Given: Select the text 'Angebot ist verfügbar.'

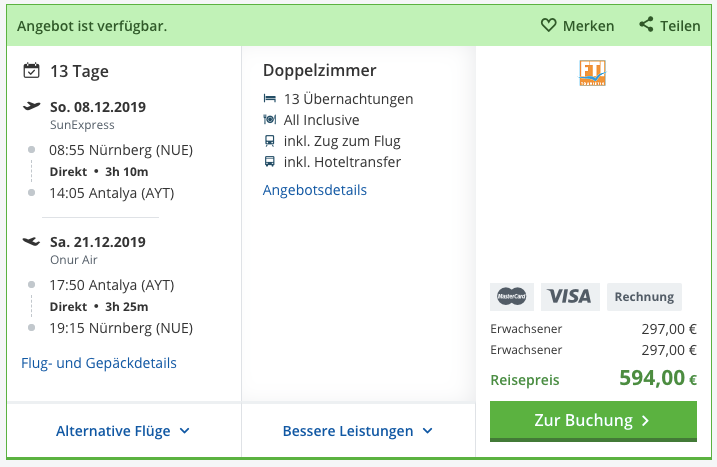Looking at the screenshot, I should [92, 26].
